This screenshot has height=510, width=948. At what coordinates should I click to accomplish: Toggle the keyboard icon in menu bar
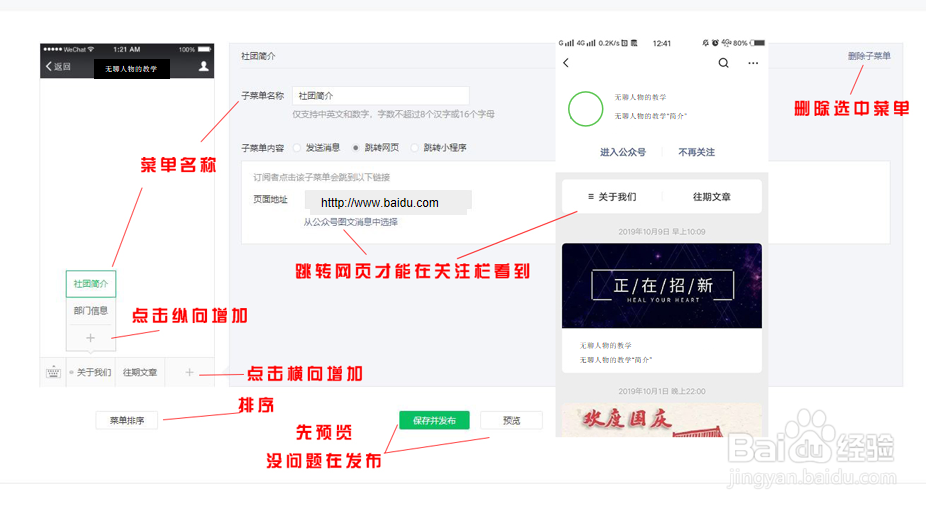(53, 372)
